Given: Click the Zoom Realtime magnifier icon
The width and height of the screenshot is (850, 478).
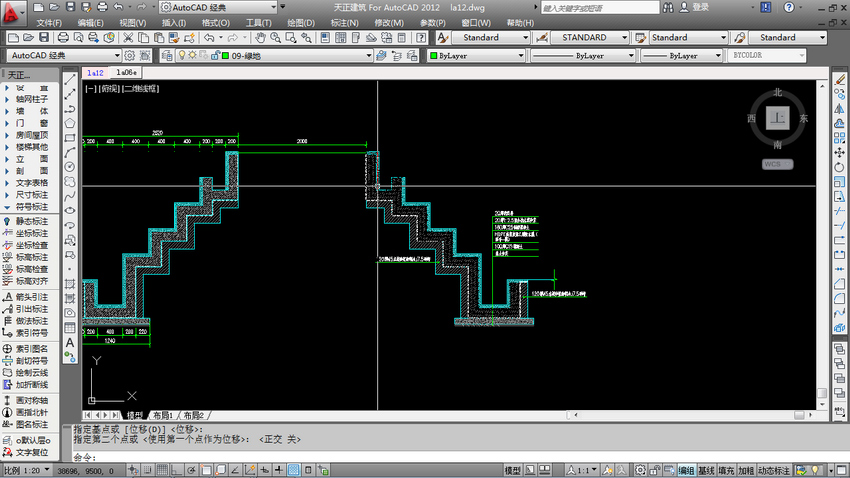Looking at the screenshot, I should pos(275,37).
